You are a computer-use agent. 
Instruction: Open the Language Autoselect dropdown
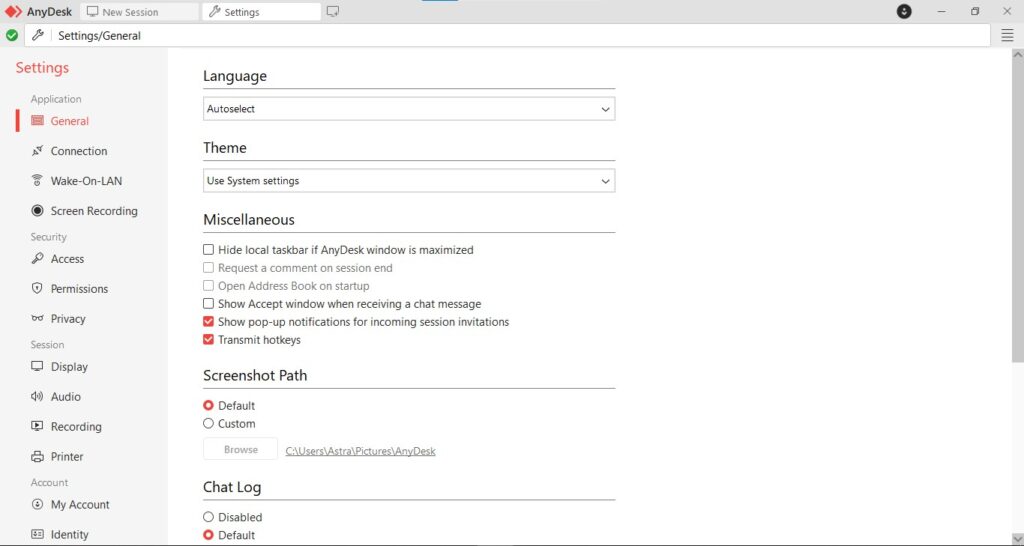pyautogui.click(x=409, y=109)
